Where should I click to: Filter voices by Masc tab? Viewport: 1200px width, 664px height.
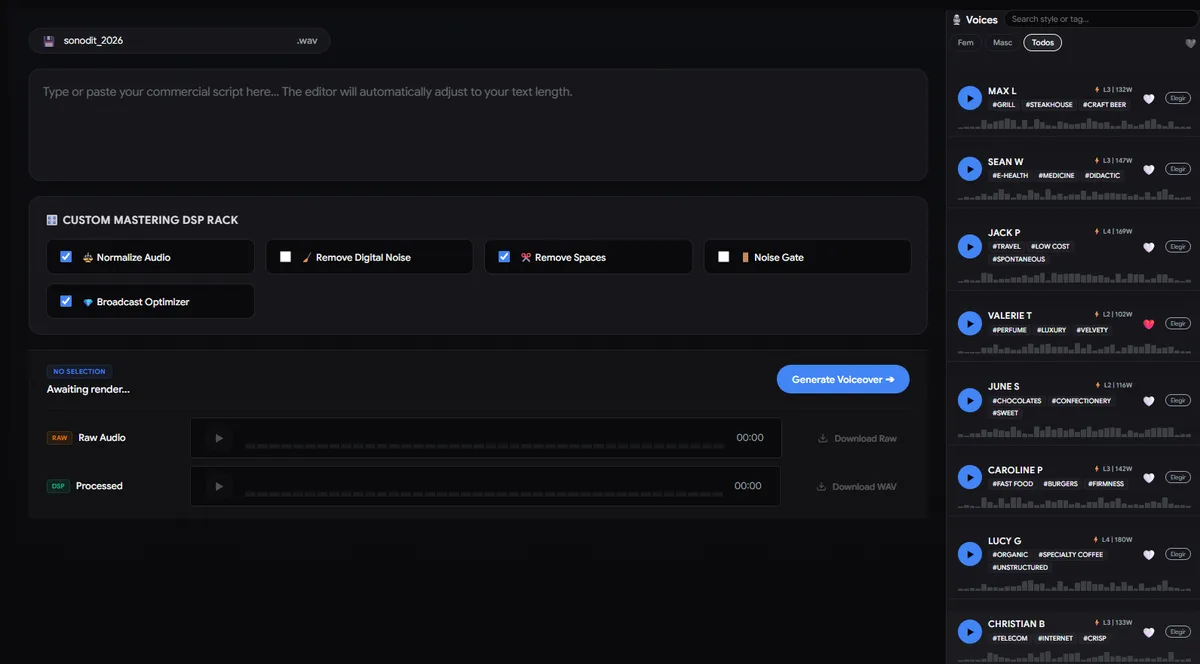1002,43
